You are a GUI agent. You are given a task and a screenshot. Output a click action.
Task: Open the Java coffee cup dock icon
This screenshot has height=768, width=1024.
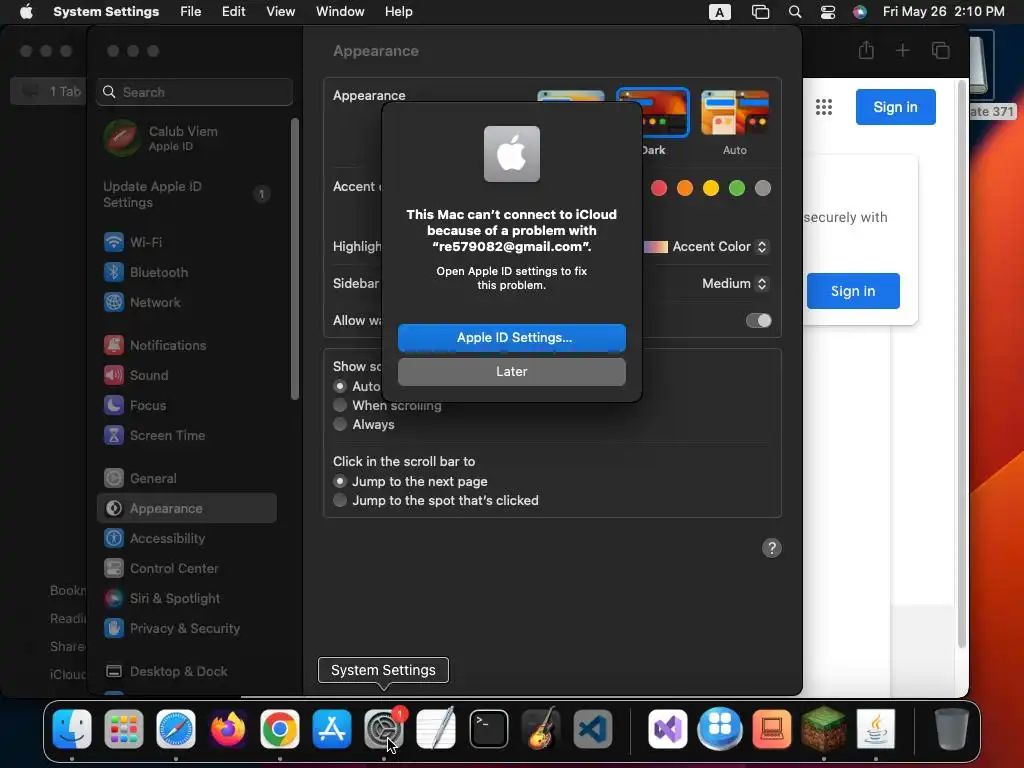tap(876, 729)
